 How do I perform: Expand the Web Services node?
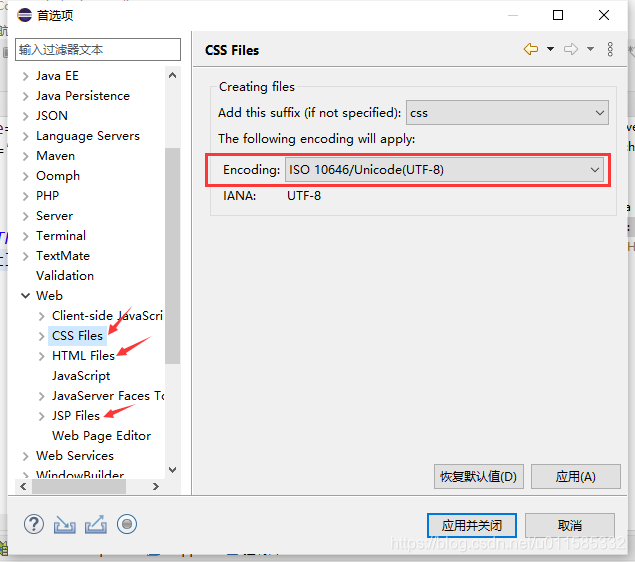point(26,456)
